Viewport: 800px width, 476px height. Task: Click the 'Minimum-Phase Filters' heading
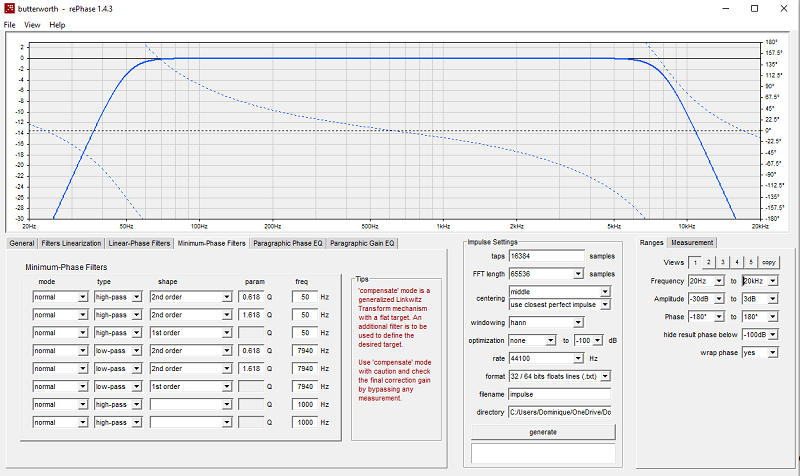(66, 267)
